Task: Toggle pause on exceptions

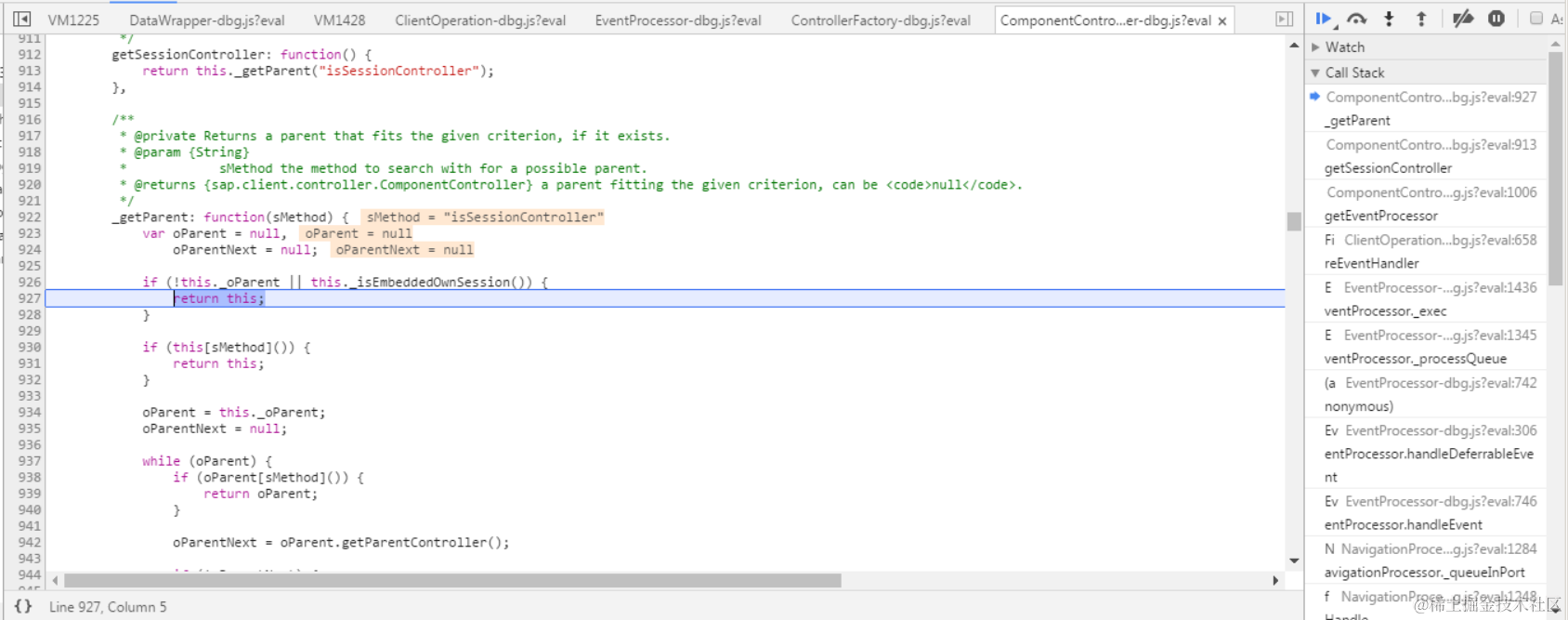Action: (1496, 19)
